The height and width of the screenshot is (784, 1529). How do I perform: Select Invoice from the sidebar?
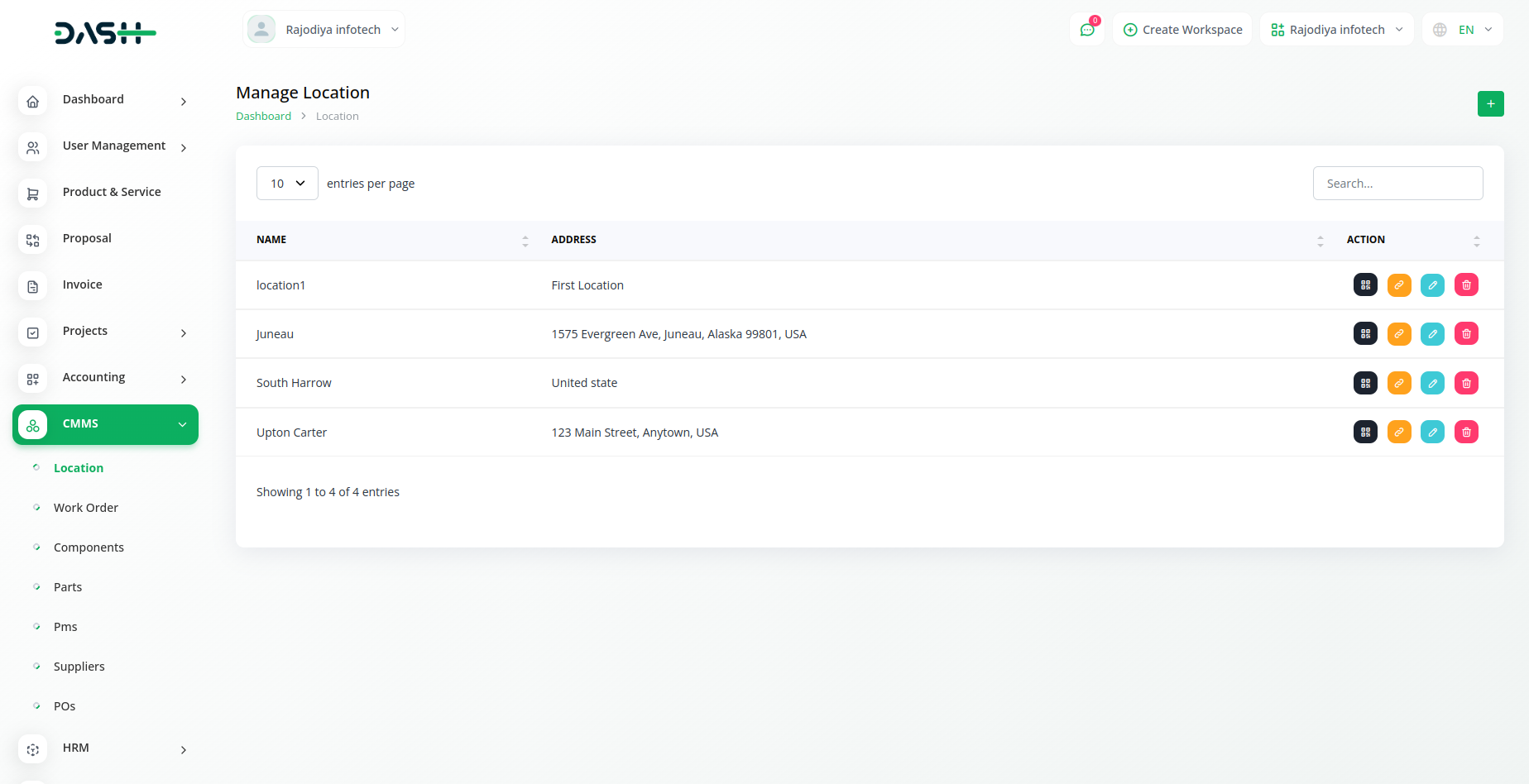(83, 284)
